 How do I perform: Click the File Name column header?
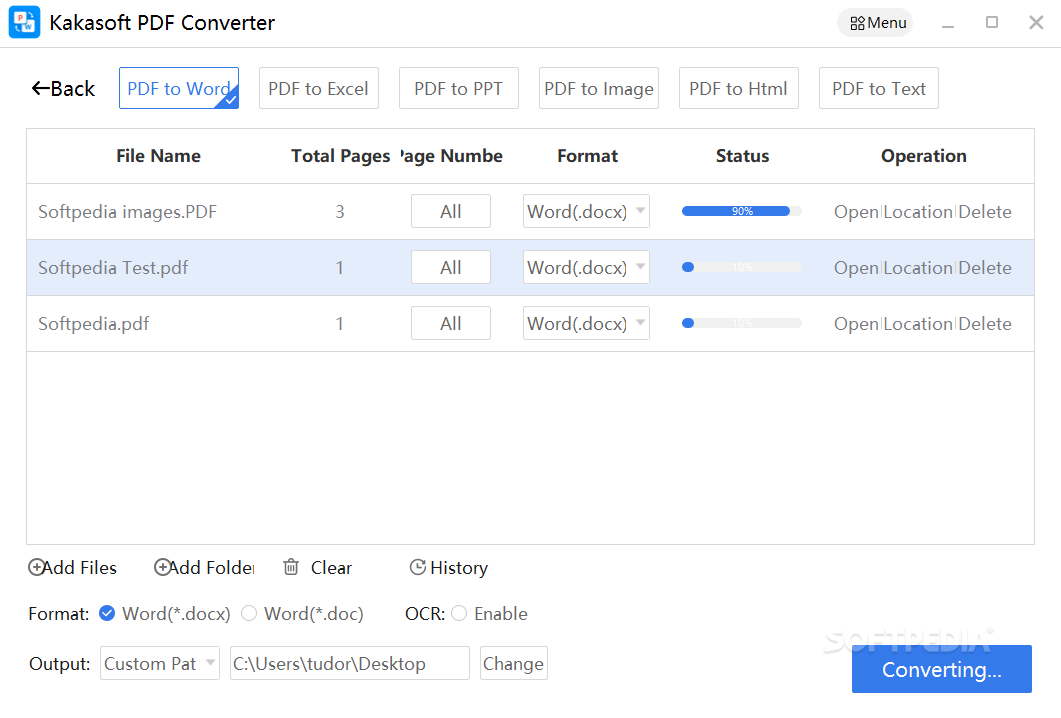158,156
